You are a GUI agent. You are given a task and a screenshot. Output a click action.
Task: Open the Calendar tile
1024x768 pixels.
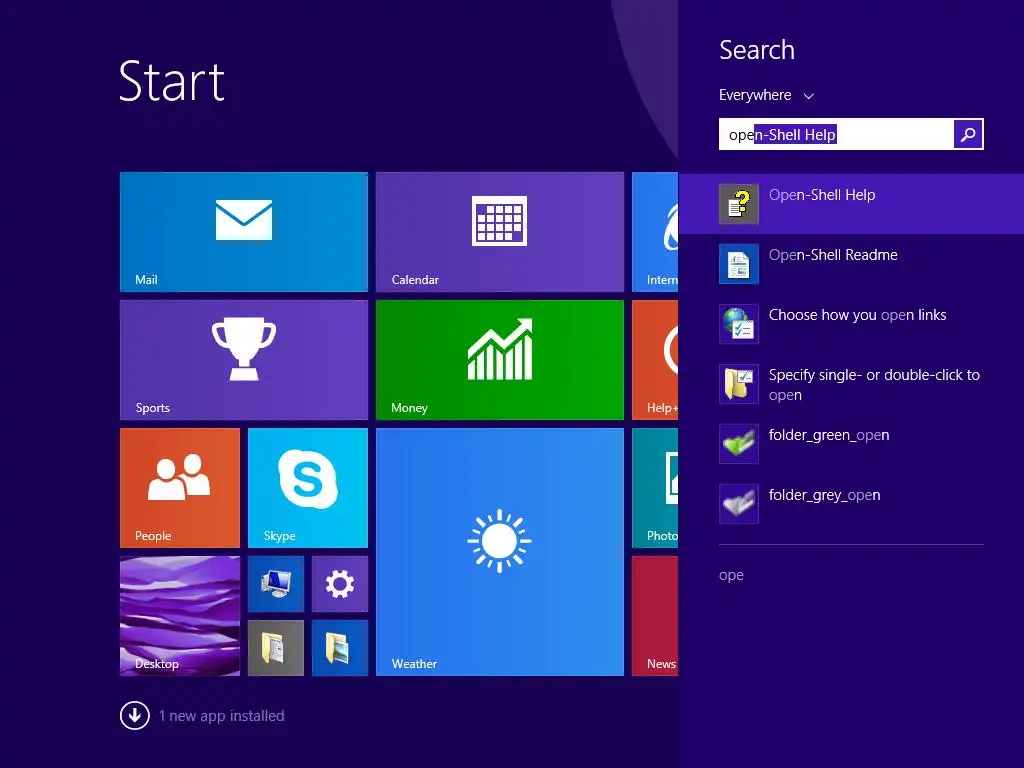coord(500,232)
